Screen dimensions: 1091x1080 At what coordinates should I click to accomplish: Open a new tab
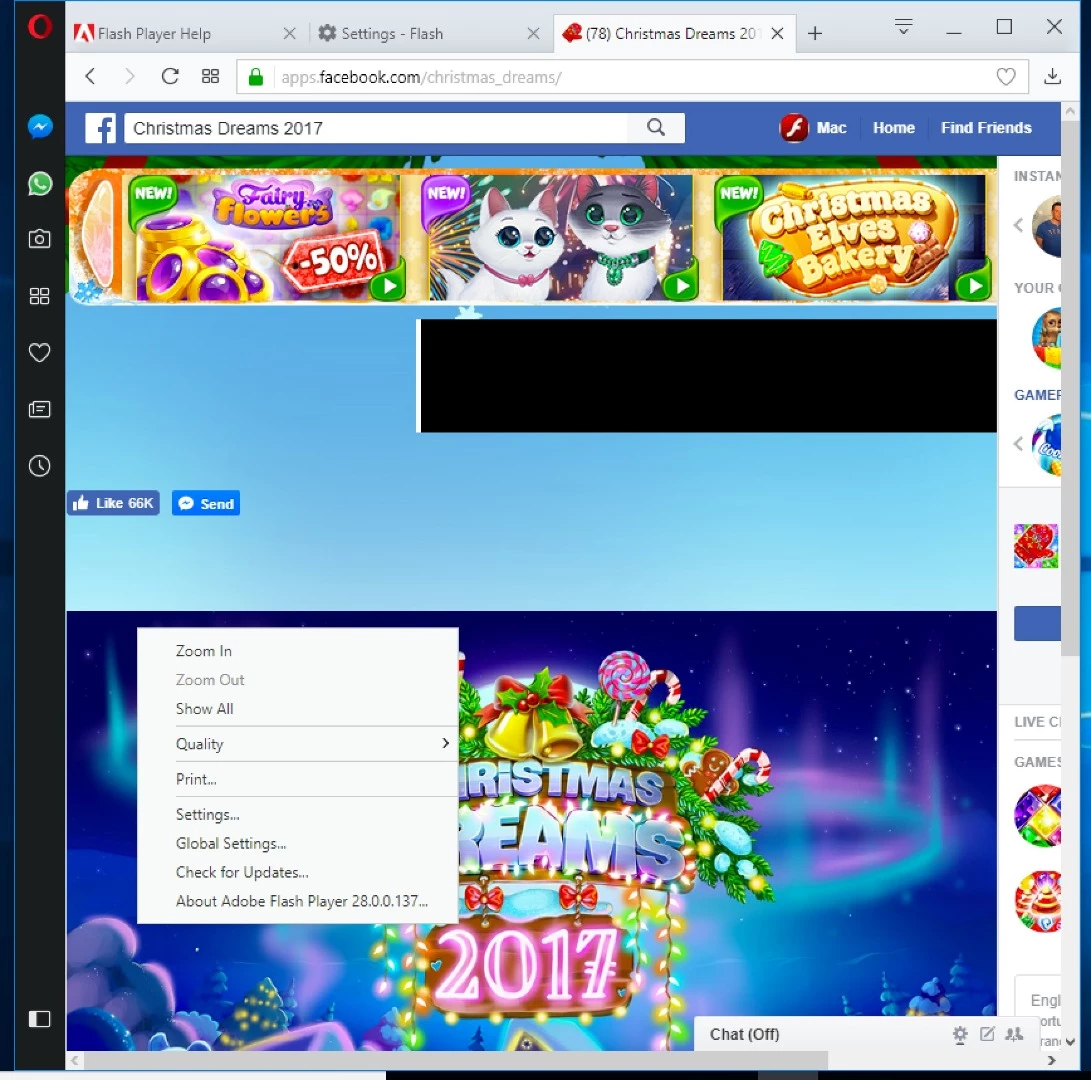[815, 33]
